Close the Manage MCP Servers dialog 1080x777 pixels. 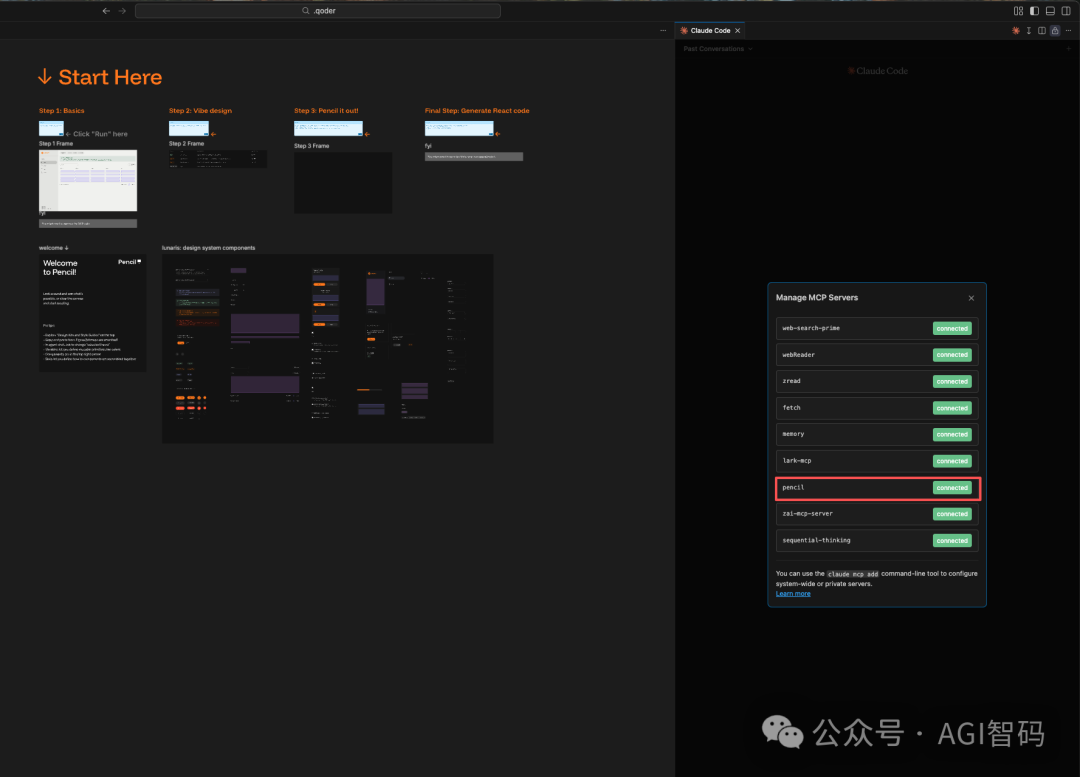tap(970, 298)
